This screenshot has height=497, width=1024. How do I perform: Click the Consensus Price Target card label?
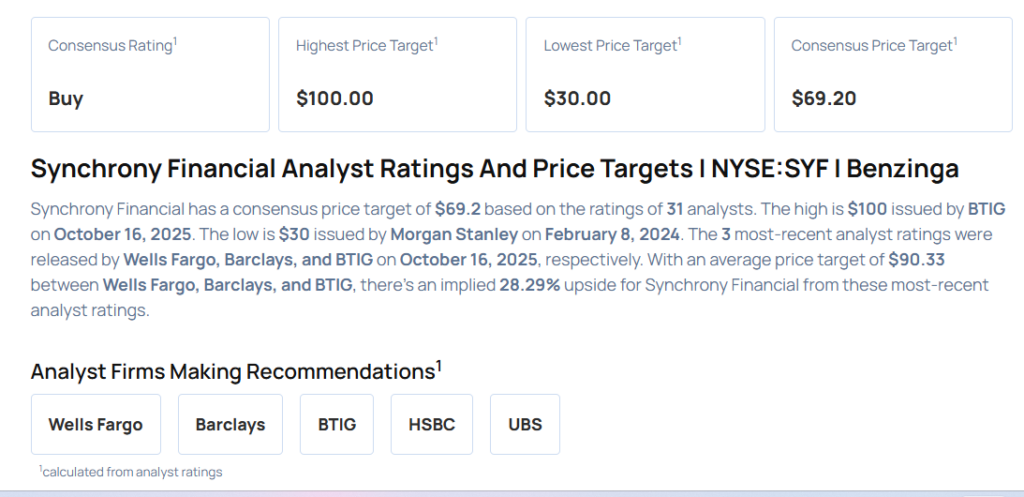872,45
